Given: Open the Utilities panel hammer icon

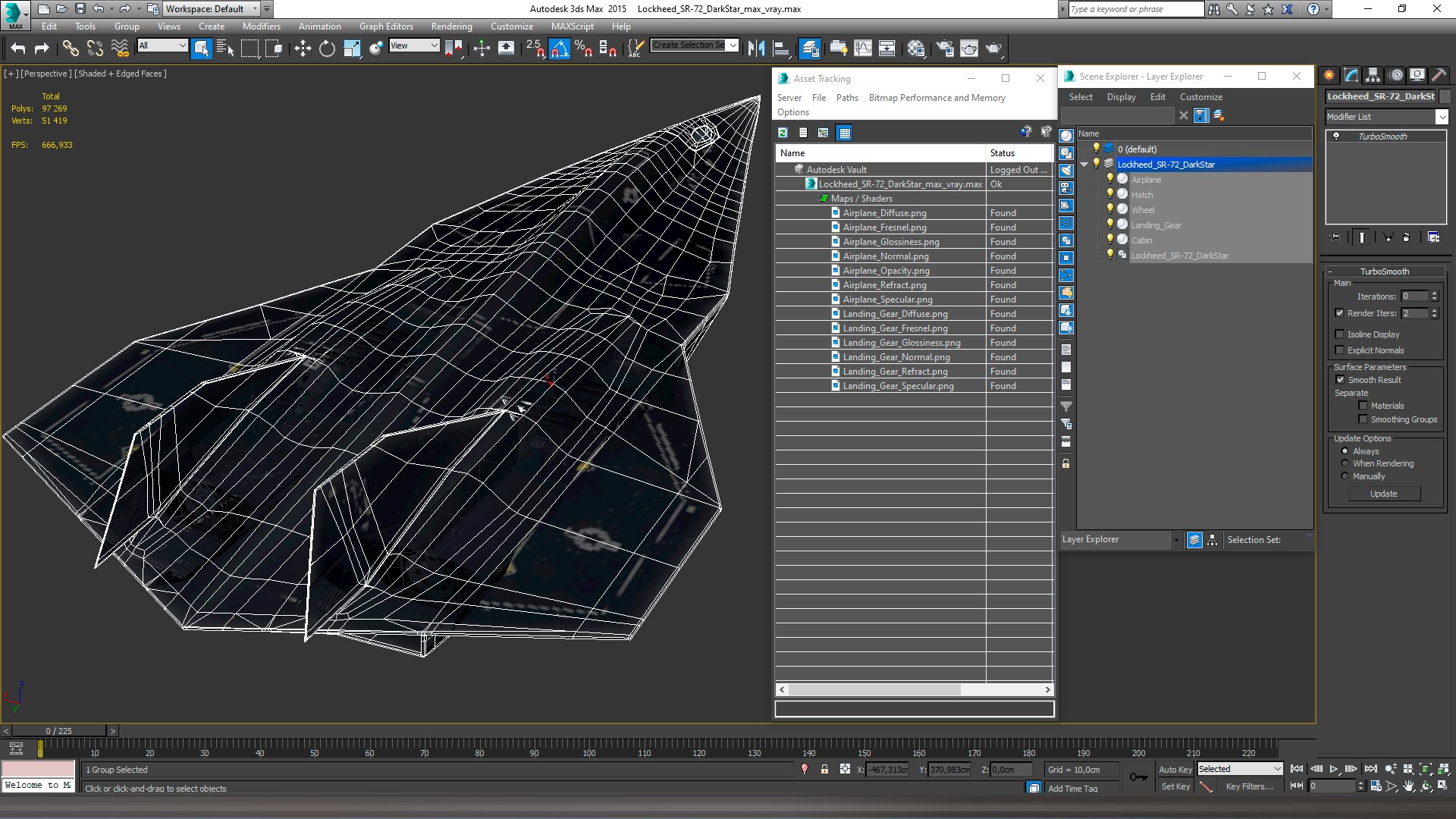Looking at the screenshot, I should click(1439, 75).
